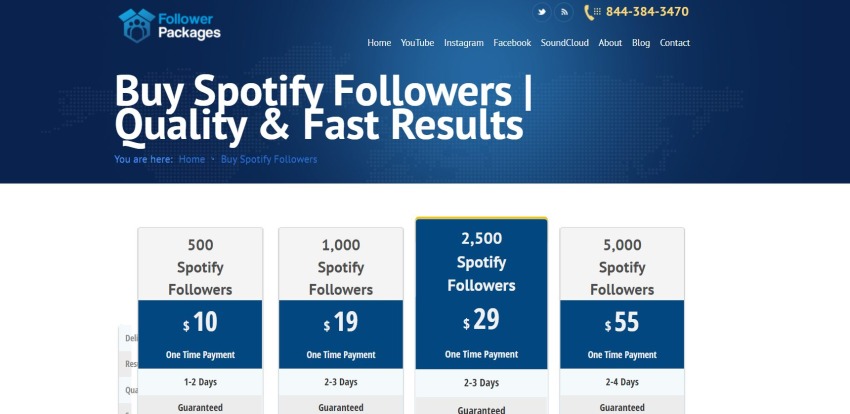Open the YouTube menu item
Image resolution: width=850 pixels, height=414 pixels.
pyautogui.click(x=417, y=43)
